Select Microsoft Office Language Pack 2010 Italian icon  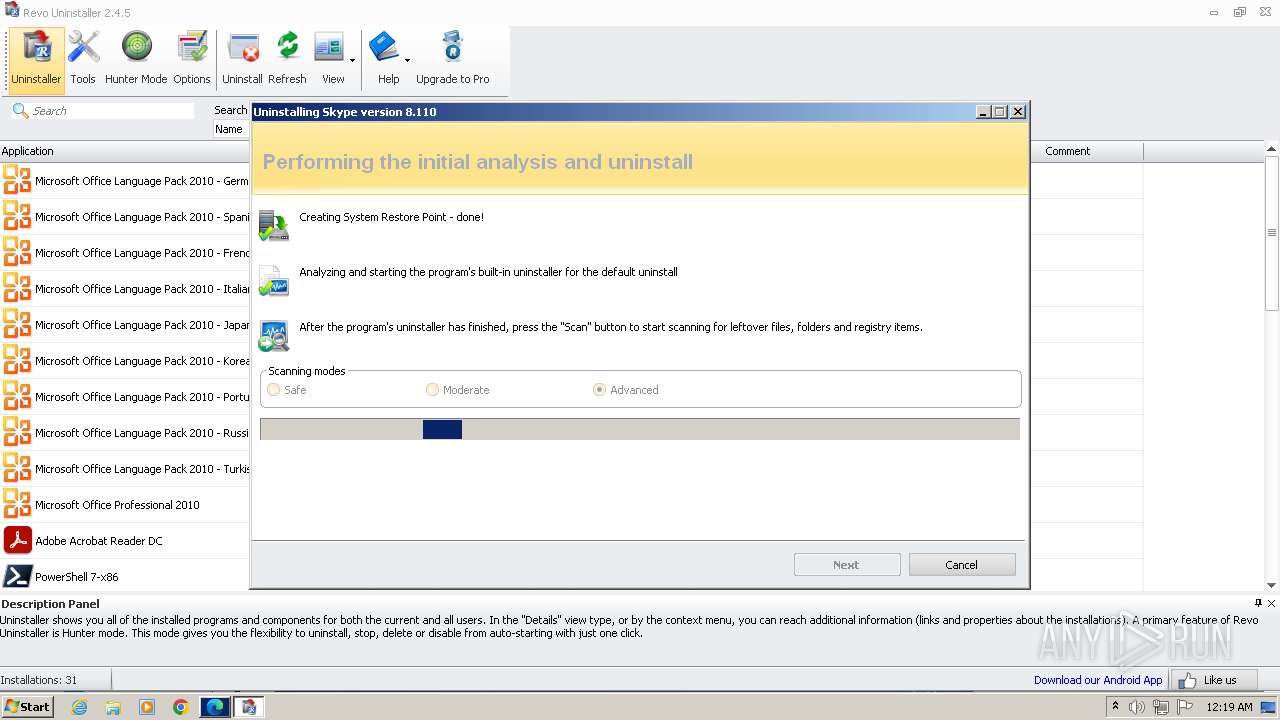tap(17, 288)
